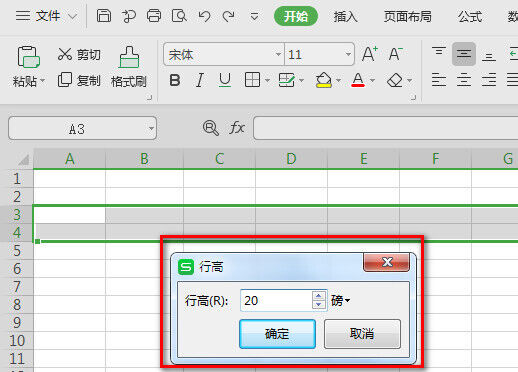Align text to top of cell
Image resolution: width=518 pixels, height=372 pixels.
tap(439, 52)
